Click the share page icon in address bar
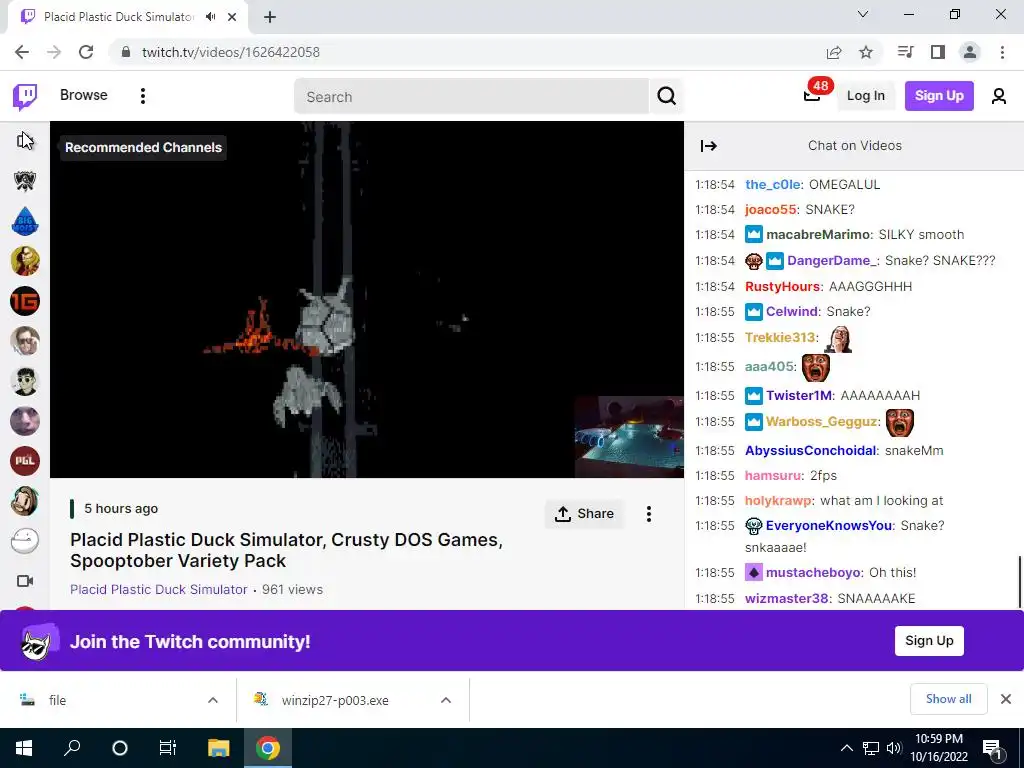 pos(834,52)
